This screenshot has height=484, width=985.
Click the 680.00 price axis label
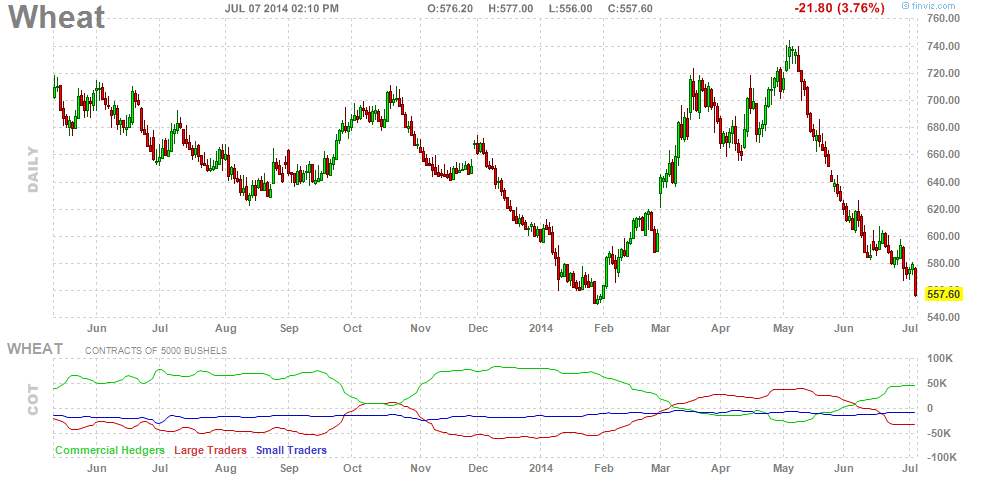click(944, 128)
